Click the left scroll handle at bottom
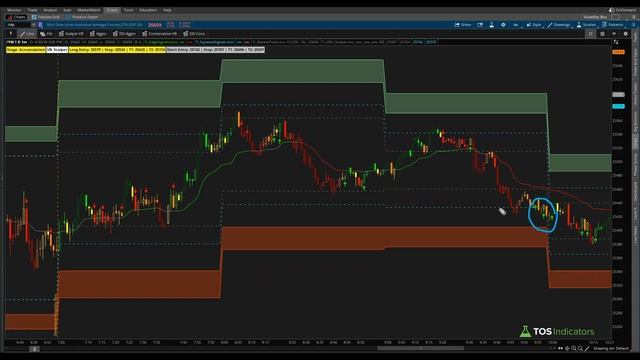The height and width of the screenshot is (360, 640). [34, 349]
